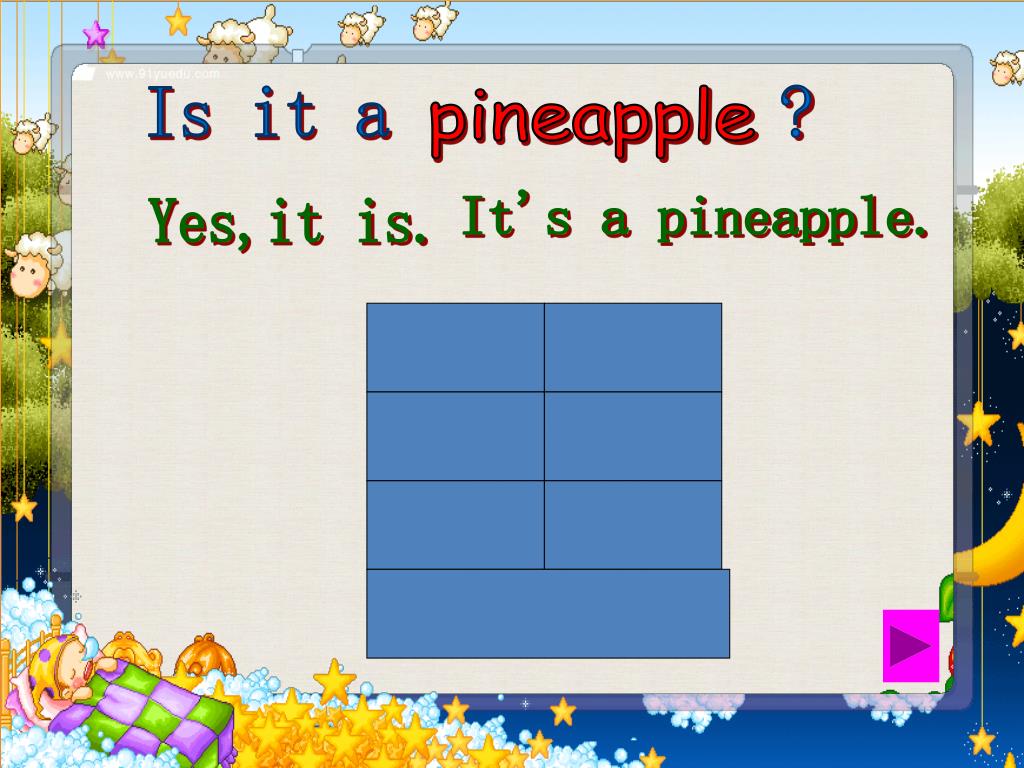Click the green "It's a pineapple." sentence
Viewport: 1024px width, 768px height.
695,220
